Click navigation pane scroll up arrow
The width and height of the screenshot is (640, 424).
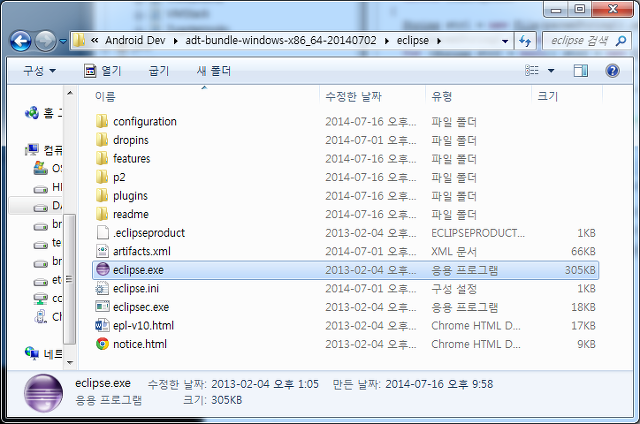click(x=70, y=93)
